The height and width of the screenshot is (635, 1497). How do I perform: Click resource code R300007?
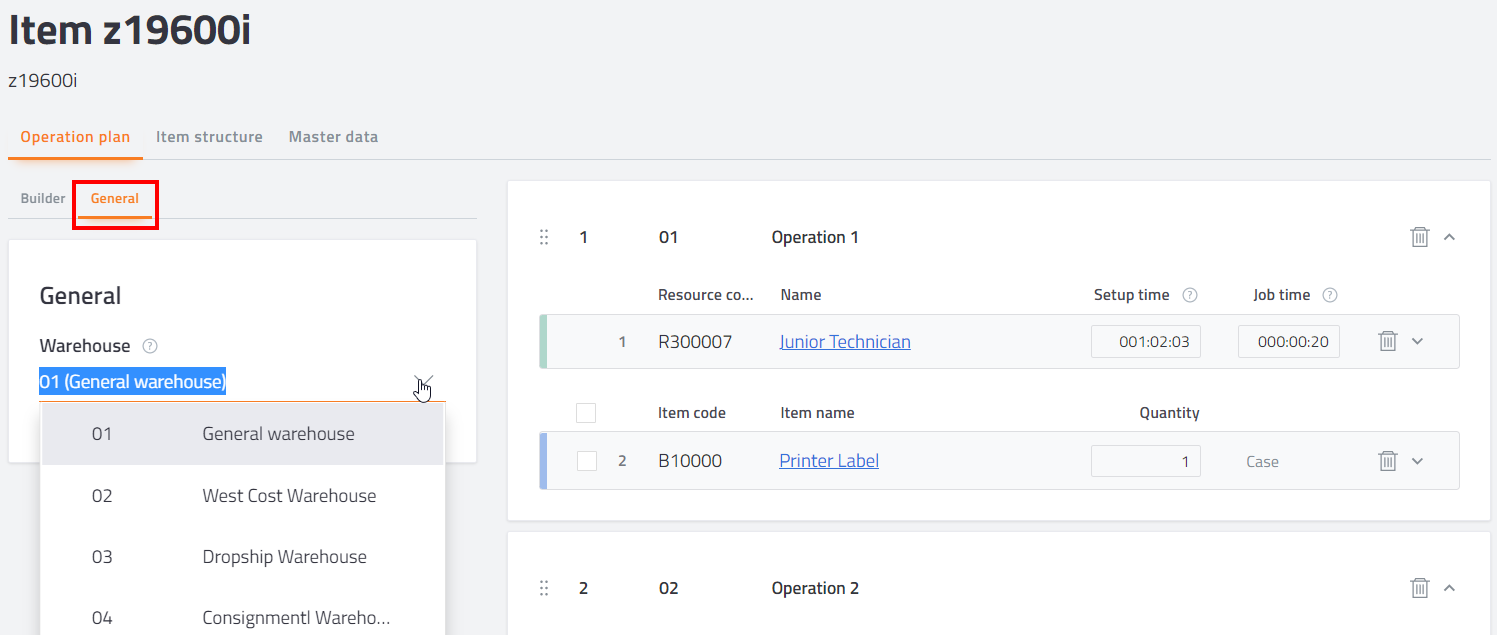click(x=695, y=342)
